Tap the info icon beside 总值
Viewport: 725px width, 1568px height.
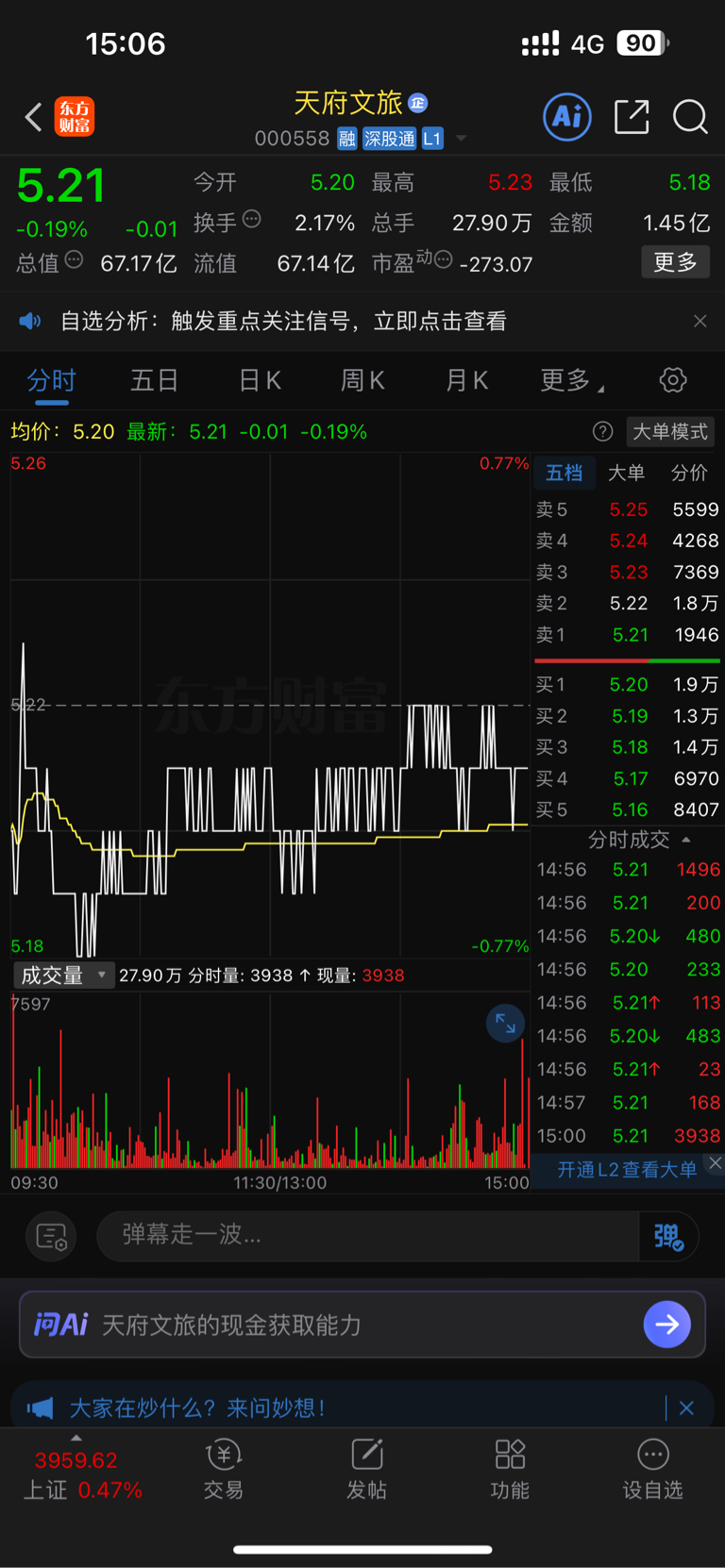(x=74, y=259)
